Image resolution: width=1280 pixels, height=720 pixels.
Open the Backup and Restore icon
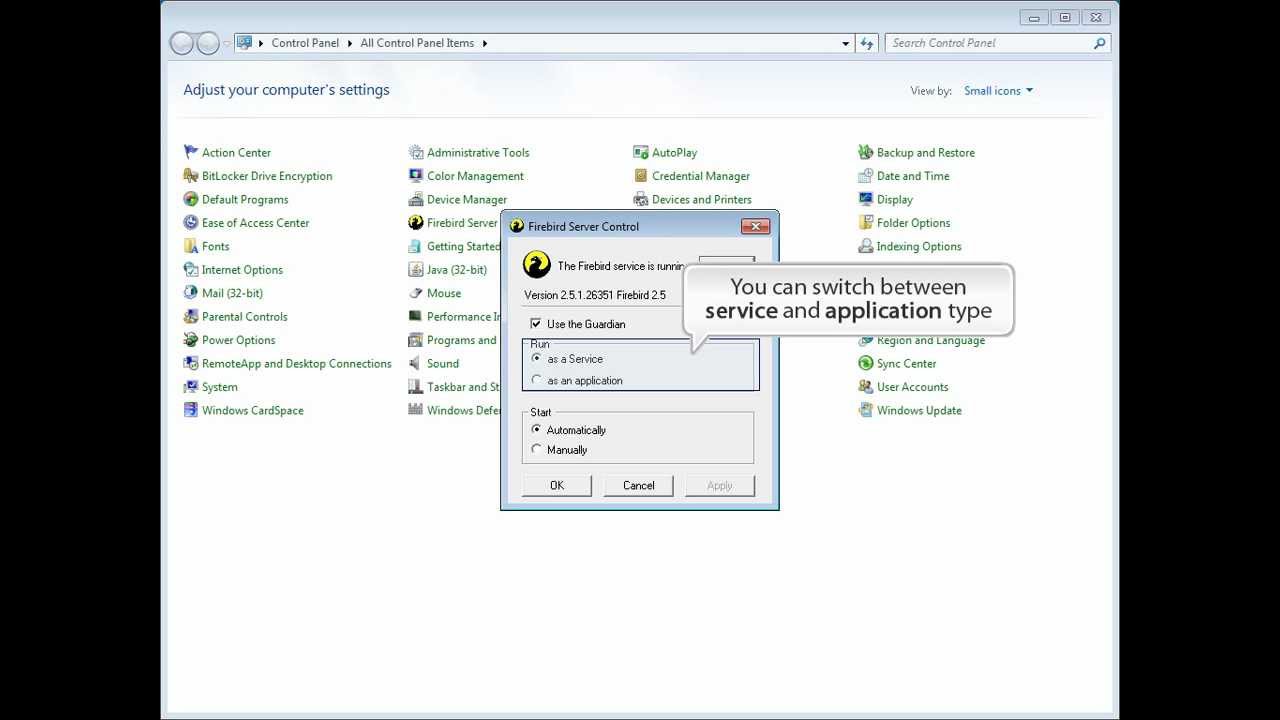click(866, 152)
